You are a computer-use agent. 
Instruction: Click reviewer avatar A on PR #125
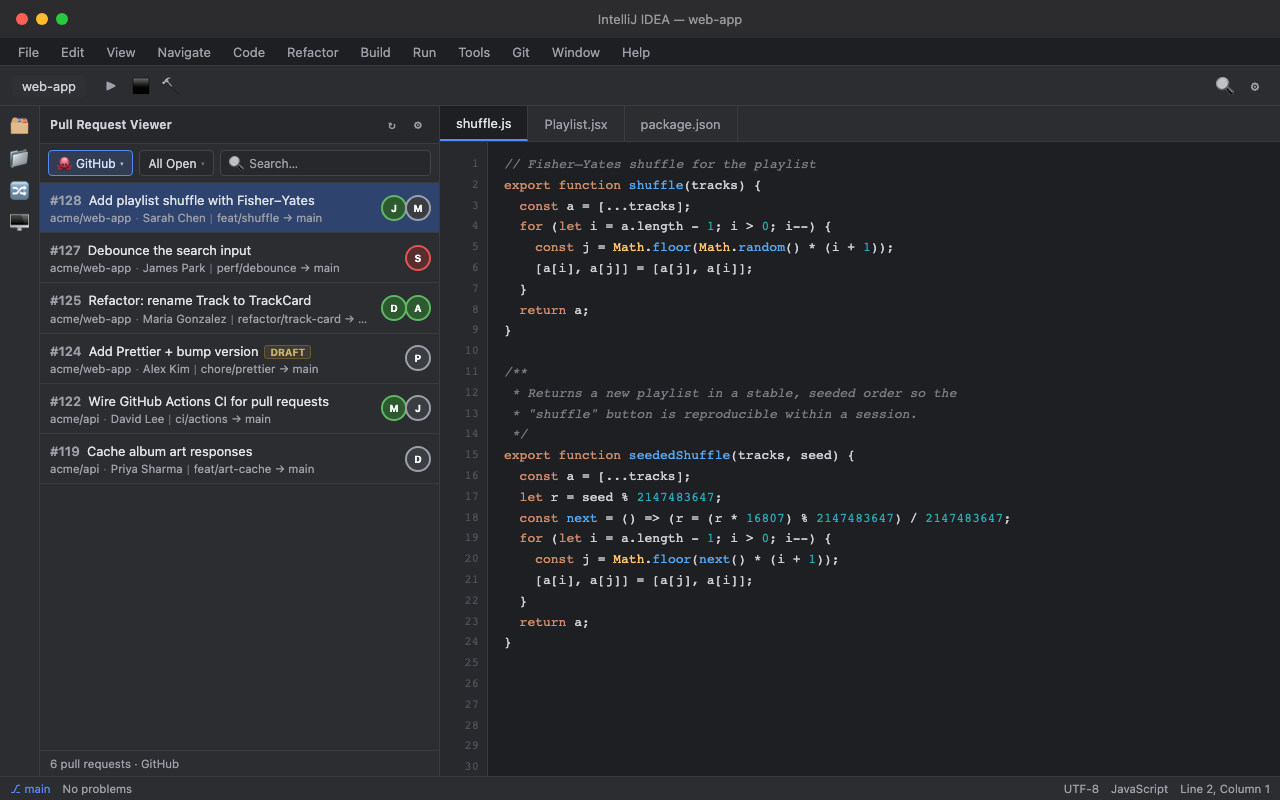click(x=418, y=308)
